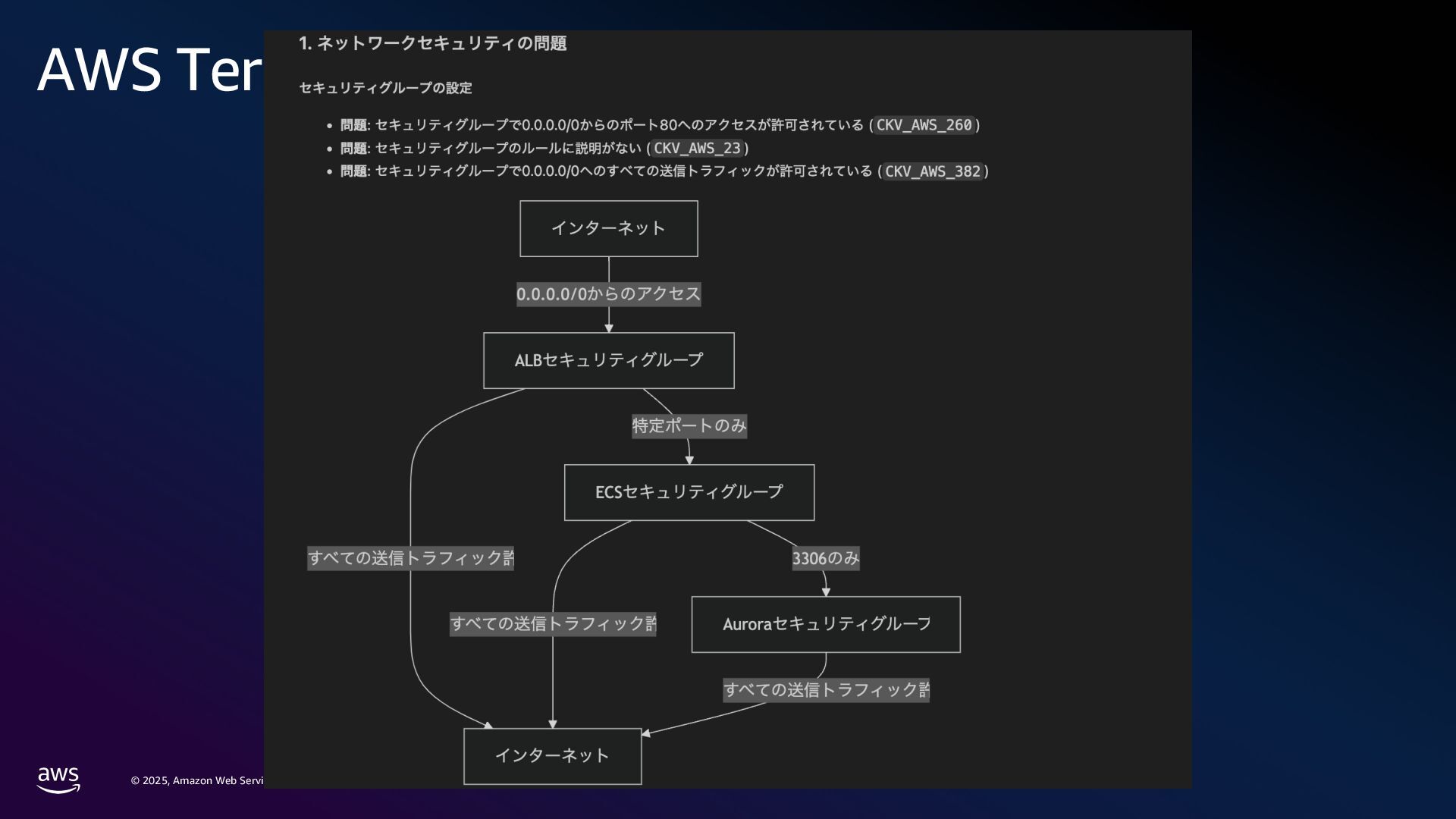
Task: Click the CKV_AWS_23 code tag
Action: click(x=697, y=149)
